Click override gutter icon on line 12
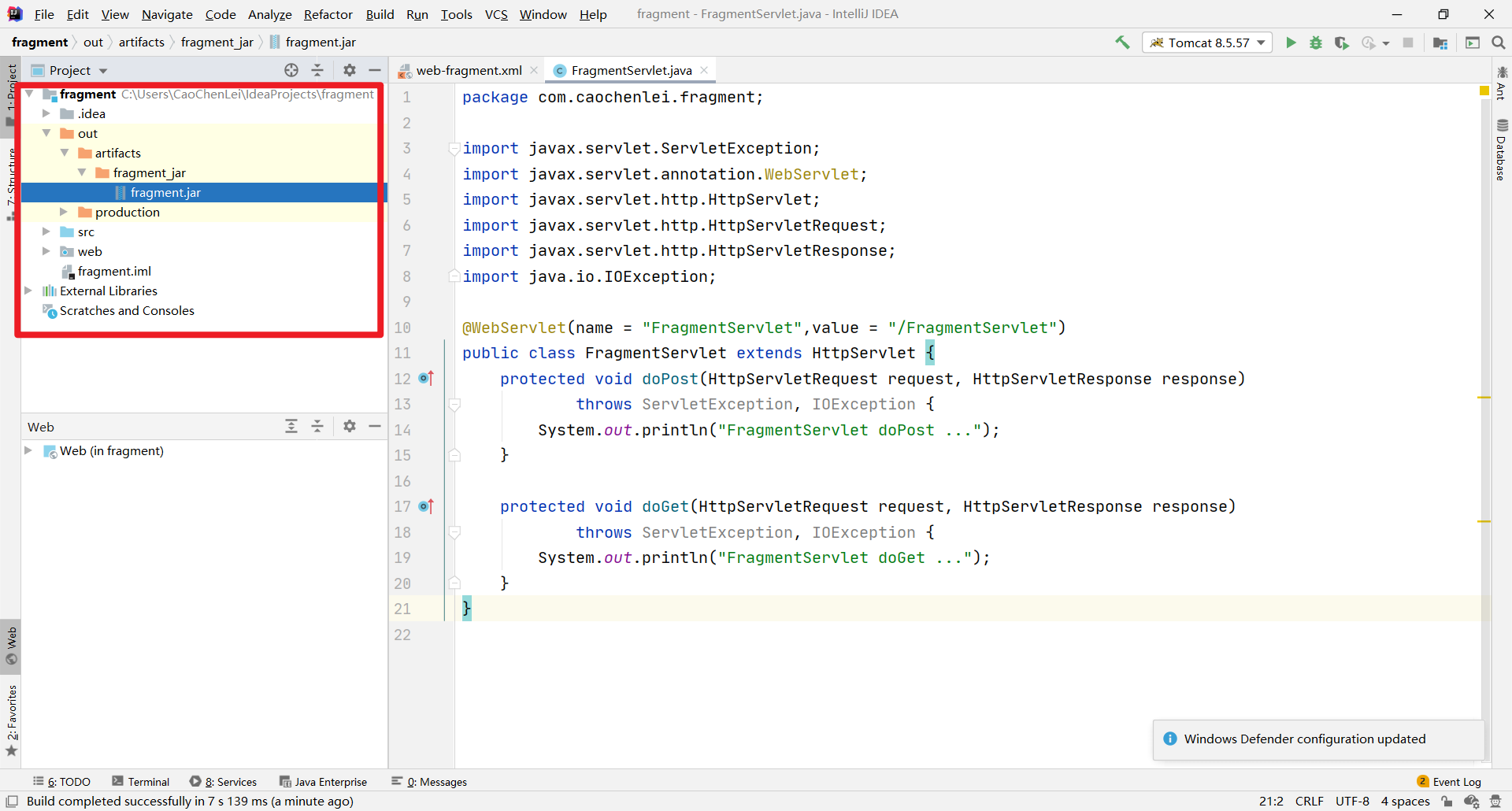This screenshot has width=1512, height=811. click(426, 379)
